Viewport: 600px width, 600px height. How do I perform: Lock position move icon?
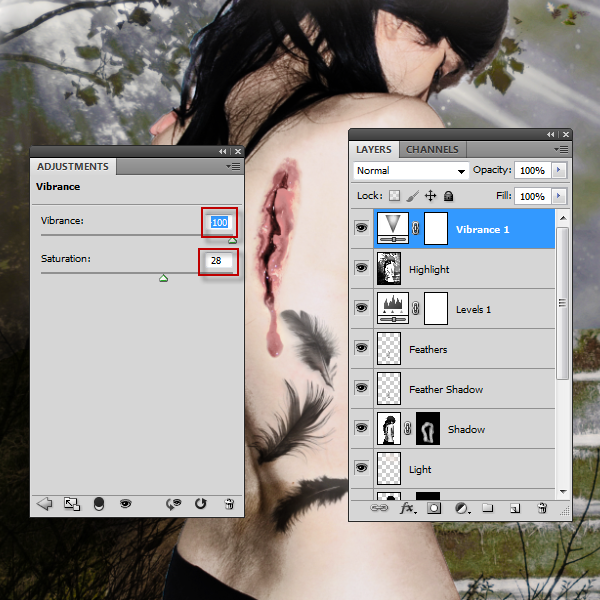coord(430,196)
